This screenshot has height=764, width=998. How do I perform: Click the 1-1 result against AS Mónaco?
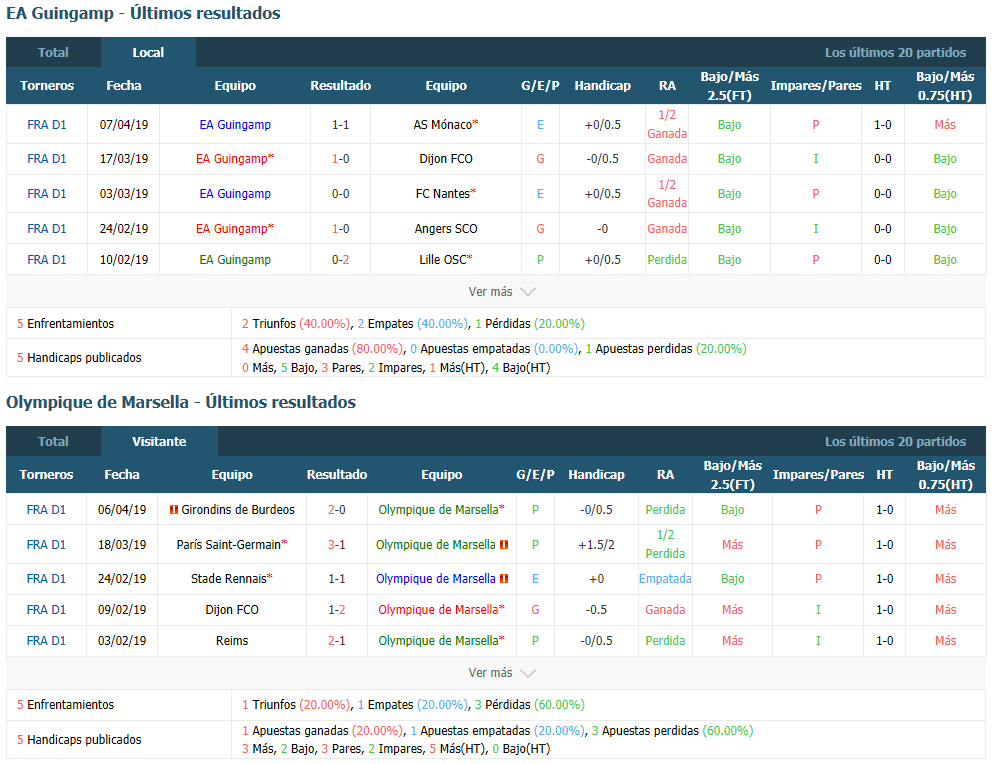tap(341, 125)
